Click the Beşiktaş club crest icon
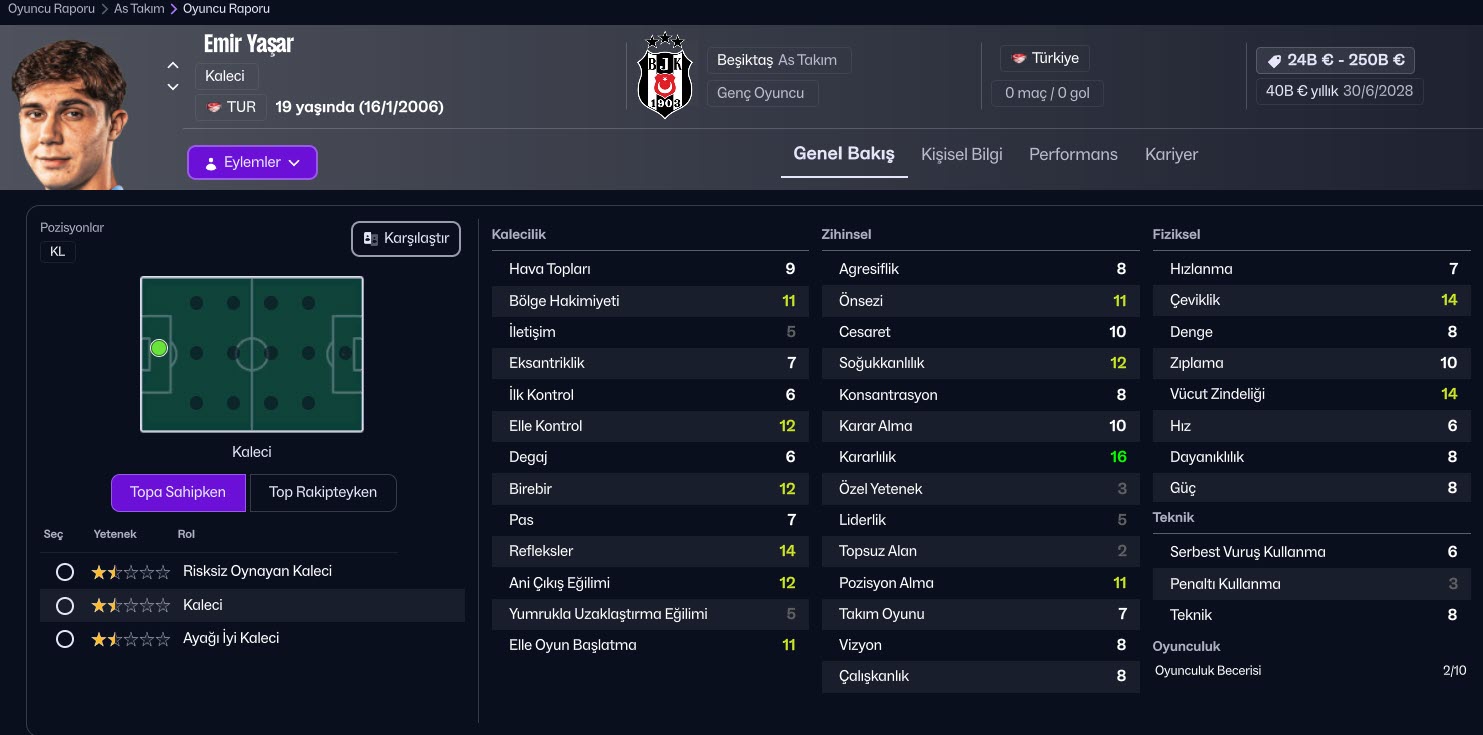The height and width of the screenshot is (735, 1483). click(x=665, y=75)
